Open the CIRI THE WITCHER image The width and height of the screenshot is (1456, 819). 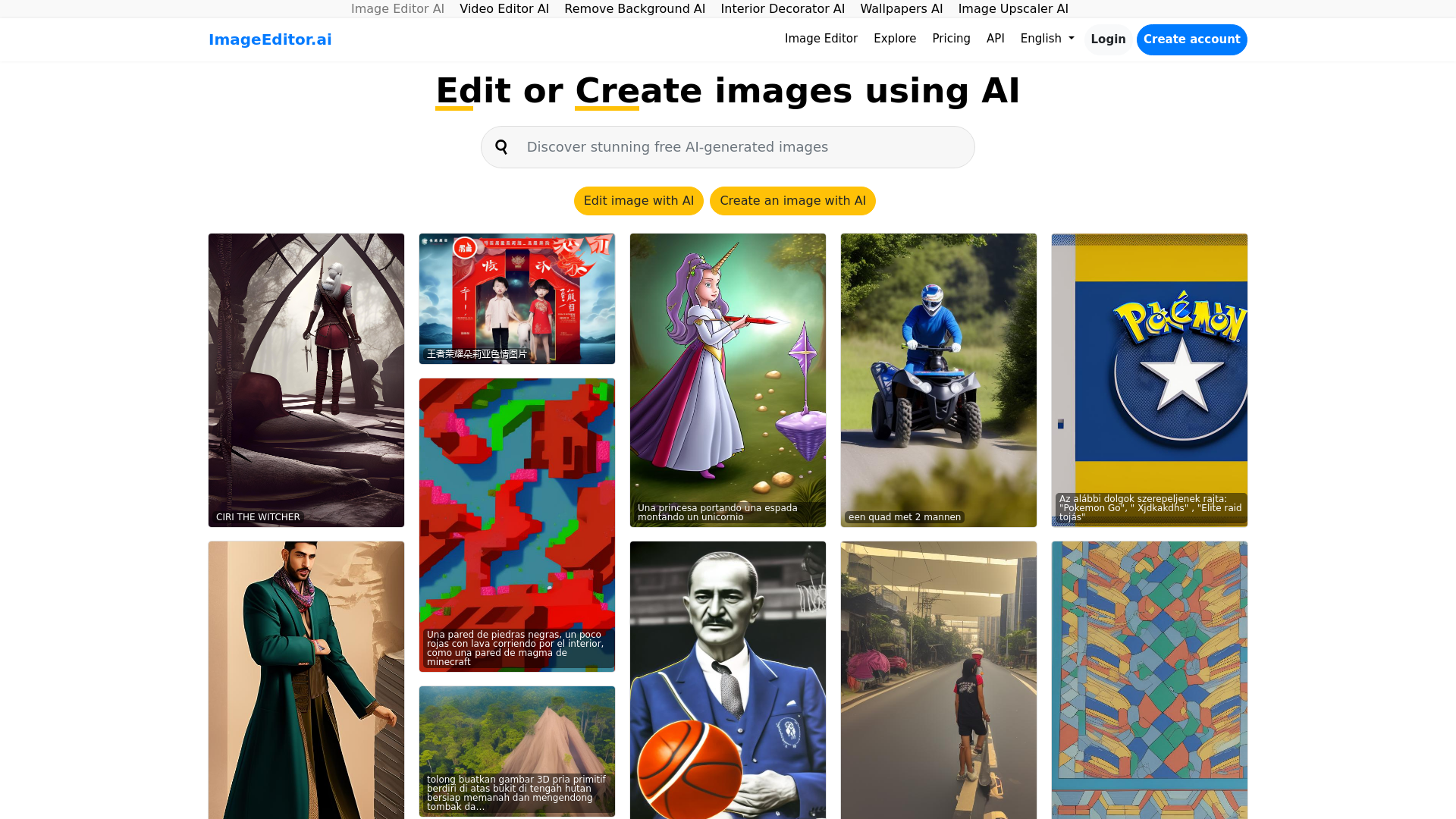306,380
